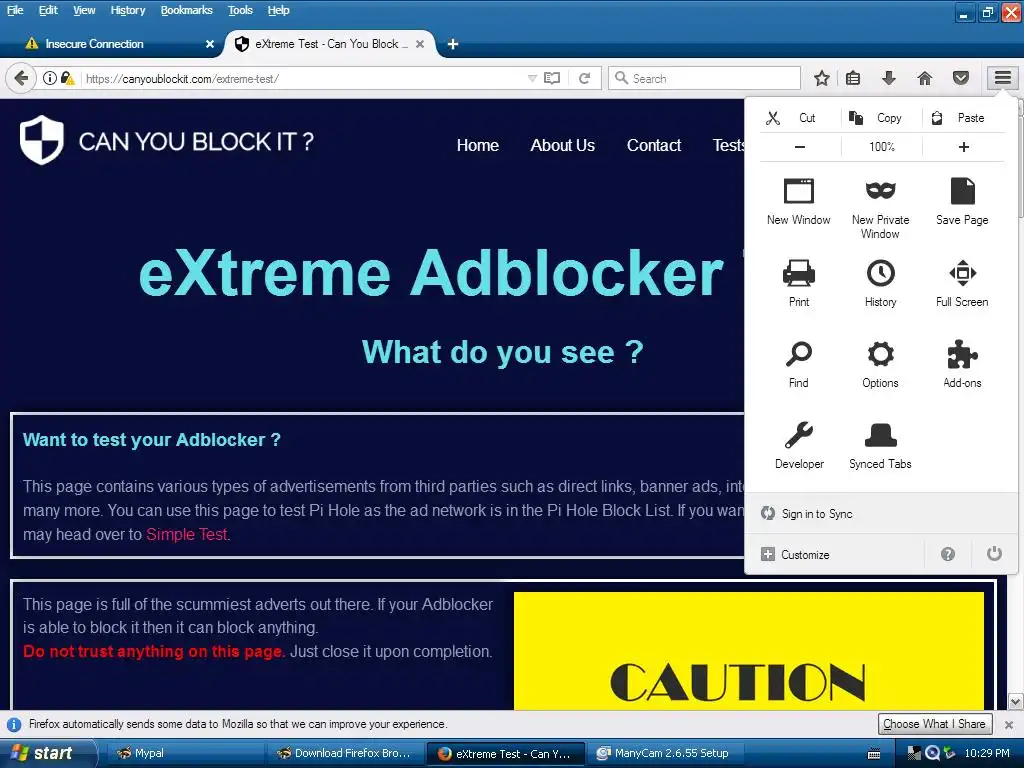Reset zoom by clicking 100%

[x=882, y=147]
